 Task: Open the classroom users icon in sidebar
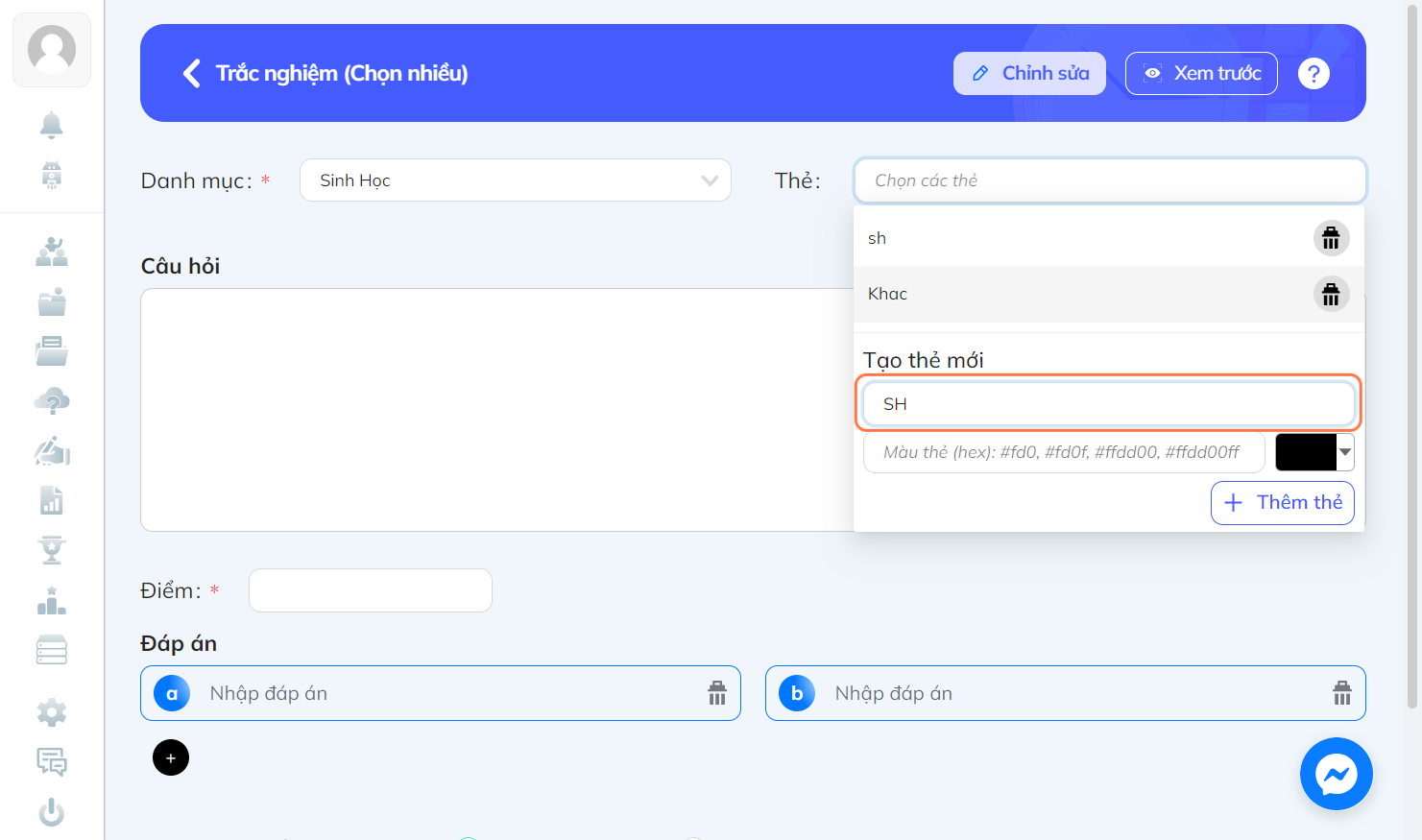52,252
